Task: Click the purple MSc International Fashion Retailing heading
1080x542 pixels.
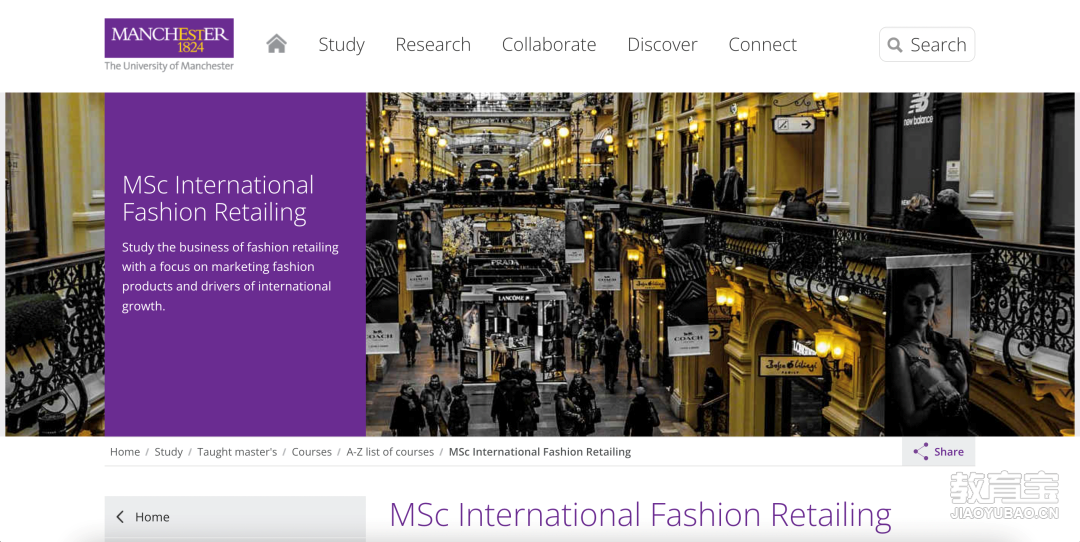Action: pyautogui.click(x=641, y=515)
